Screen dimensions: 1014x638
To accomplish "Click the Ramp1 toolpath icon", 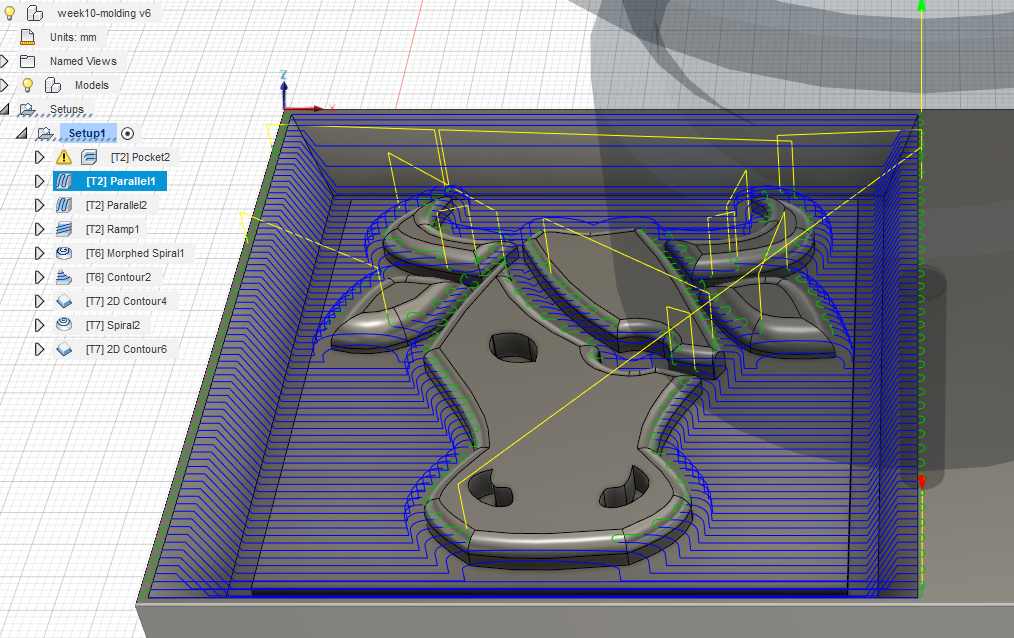I will (x=63, y=229).
